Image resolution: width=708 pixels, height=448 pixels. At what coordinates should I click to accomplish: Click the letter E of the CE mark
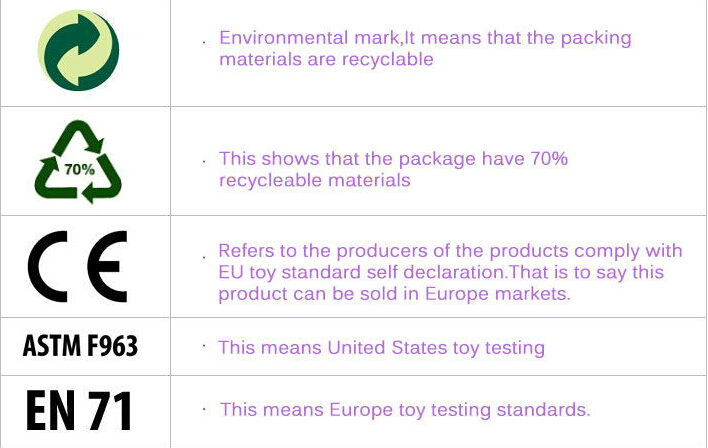[107, 266]
